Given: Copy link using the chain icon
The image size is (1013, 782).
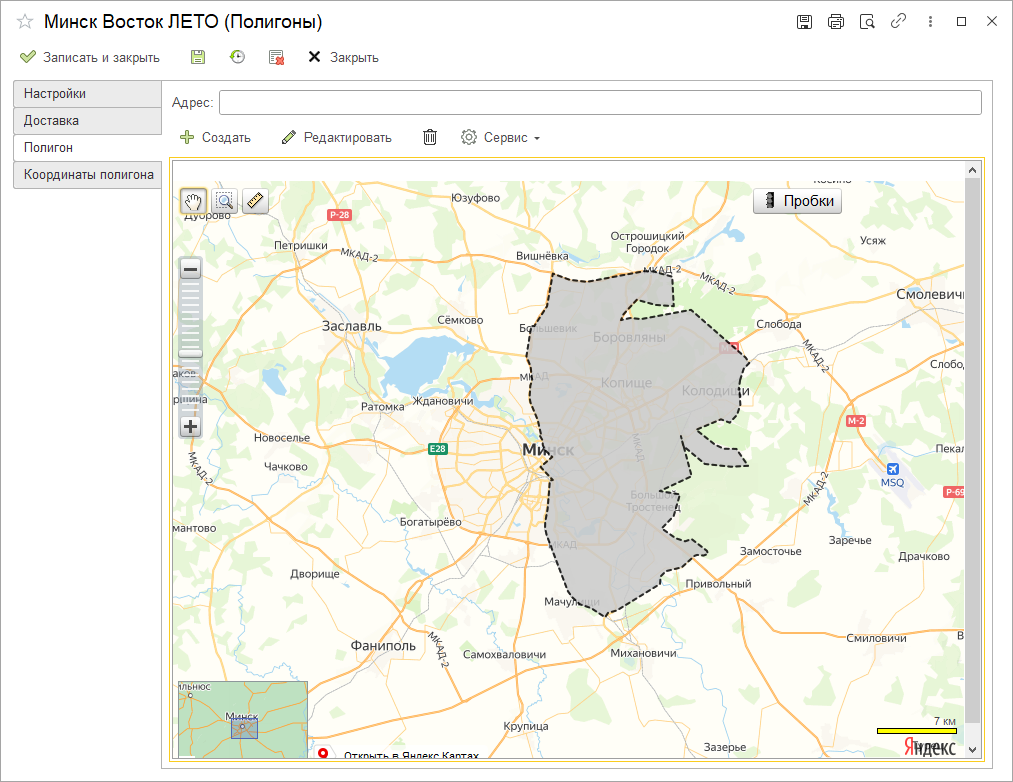Looking at the screenshot, I should [898, 22].
